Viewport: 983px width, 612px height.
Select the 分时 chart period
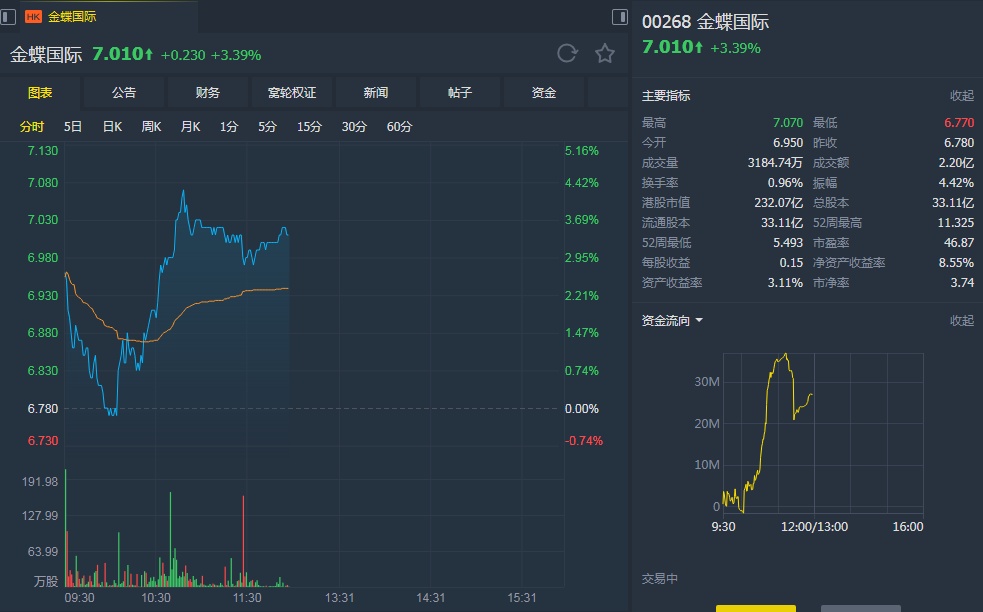click(31, 127)
